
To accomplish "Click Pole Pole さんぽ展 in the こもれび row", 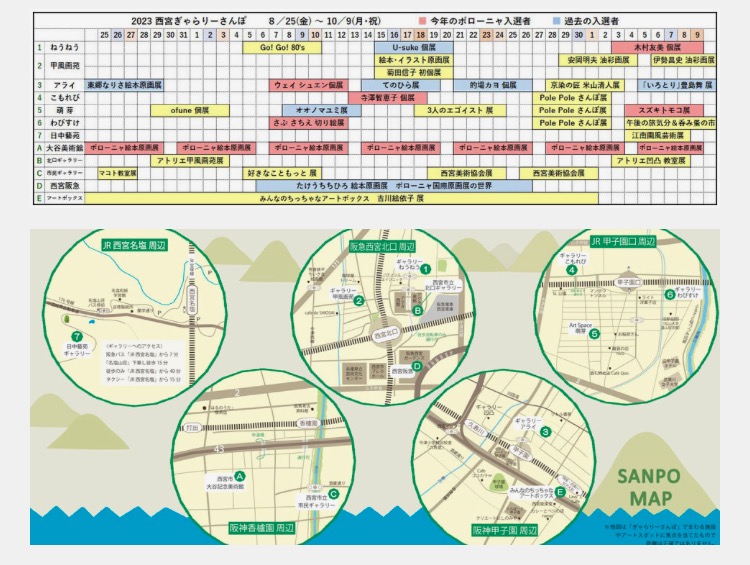I will pos(572,98).
